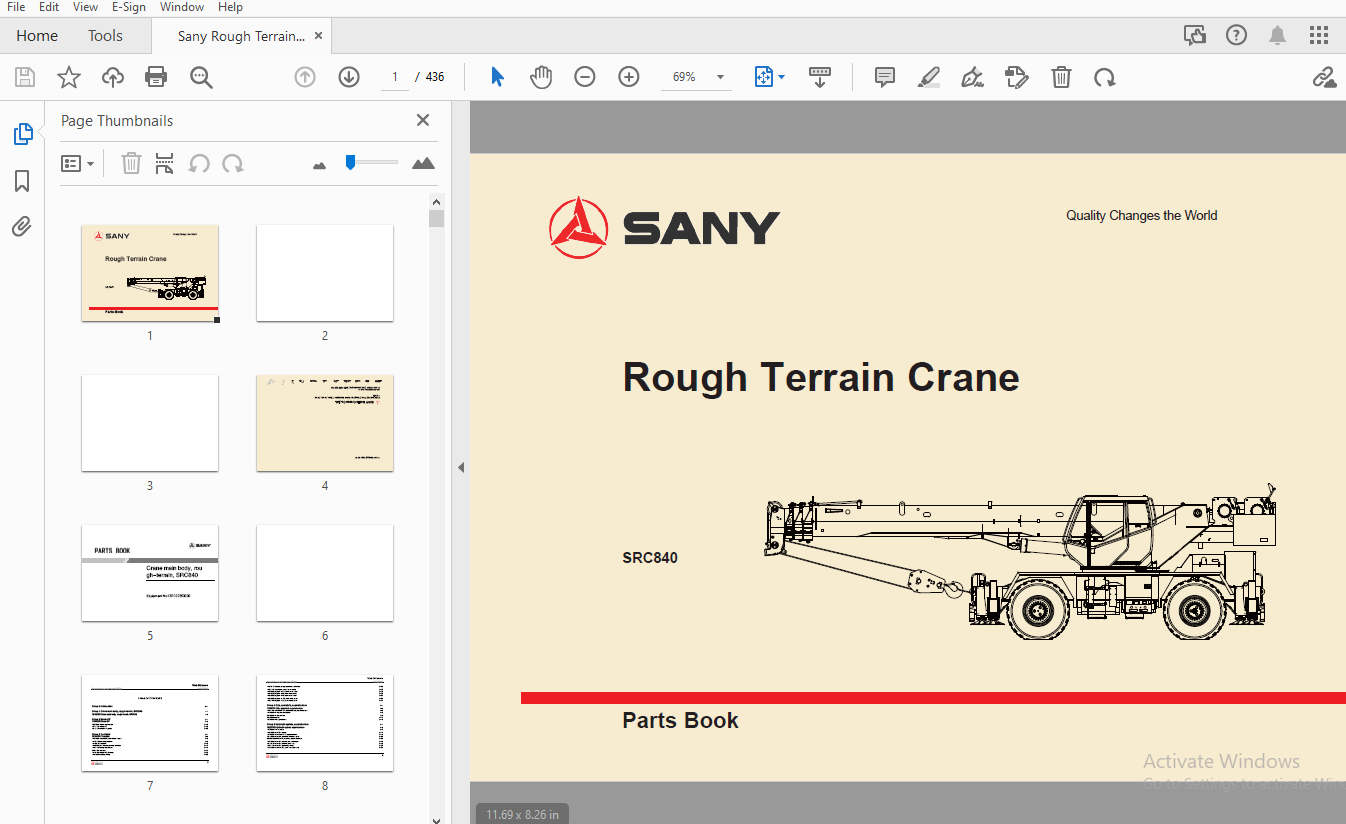Select page 5 Parts Book thumbnail
The height and width of the screenshot is (824, 1346).
[x=150, y=573]
